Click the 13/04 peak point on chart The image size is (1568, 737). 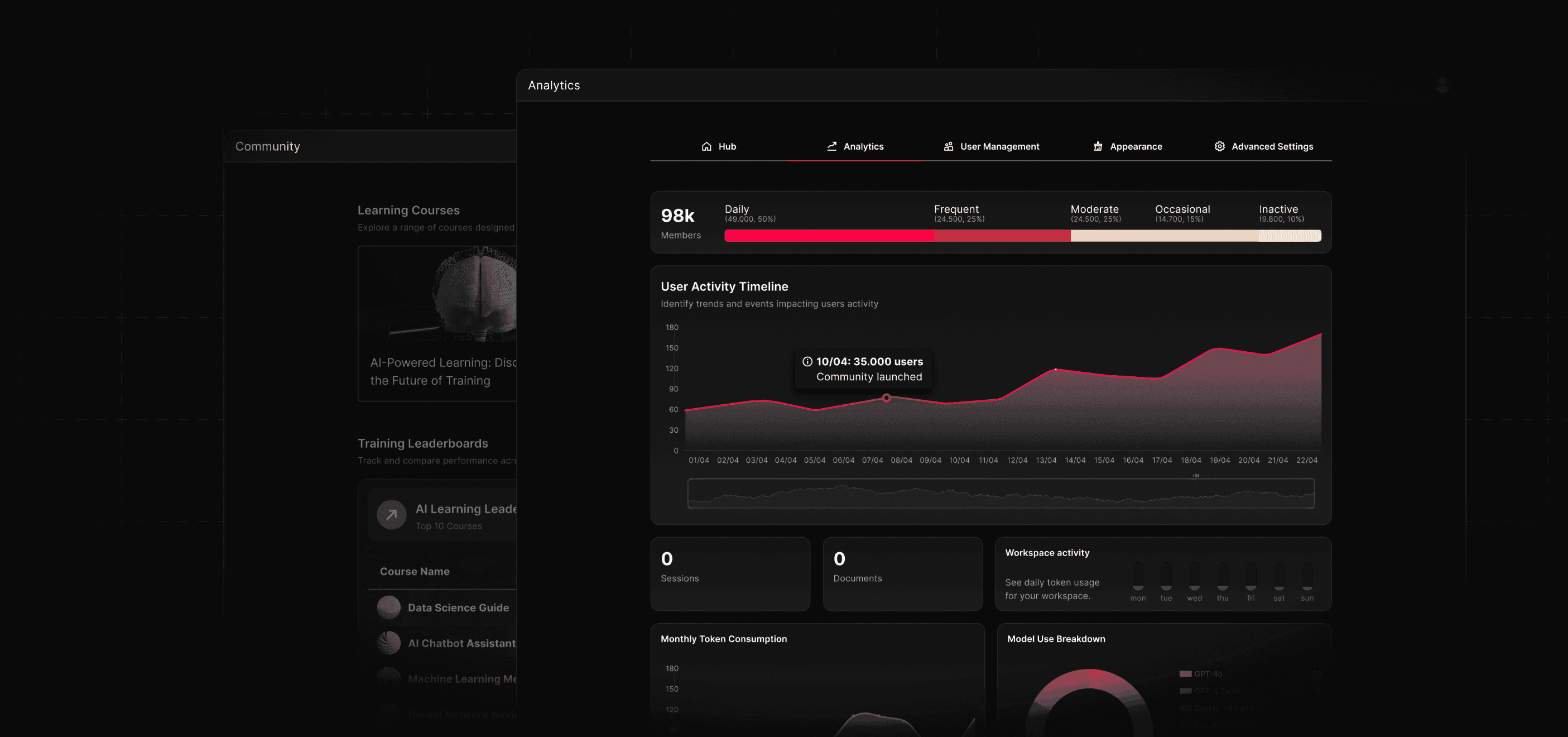(x=1056, y=369)
